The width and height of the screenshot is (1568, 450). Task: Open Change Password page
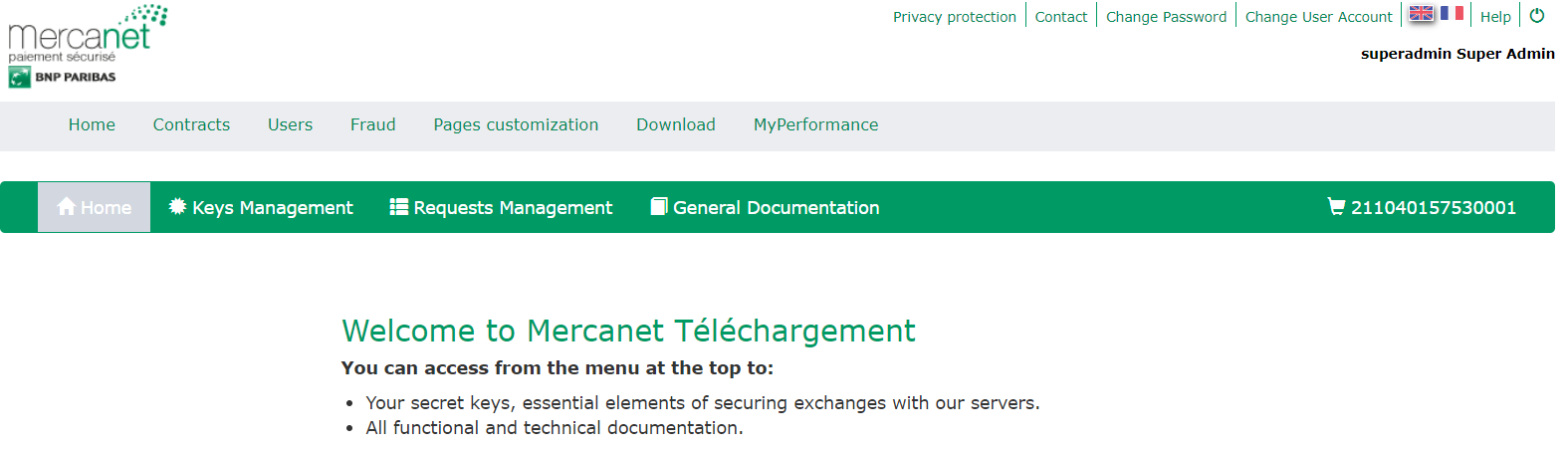(1166, 17)
